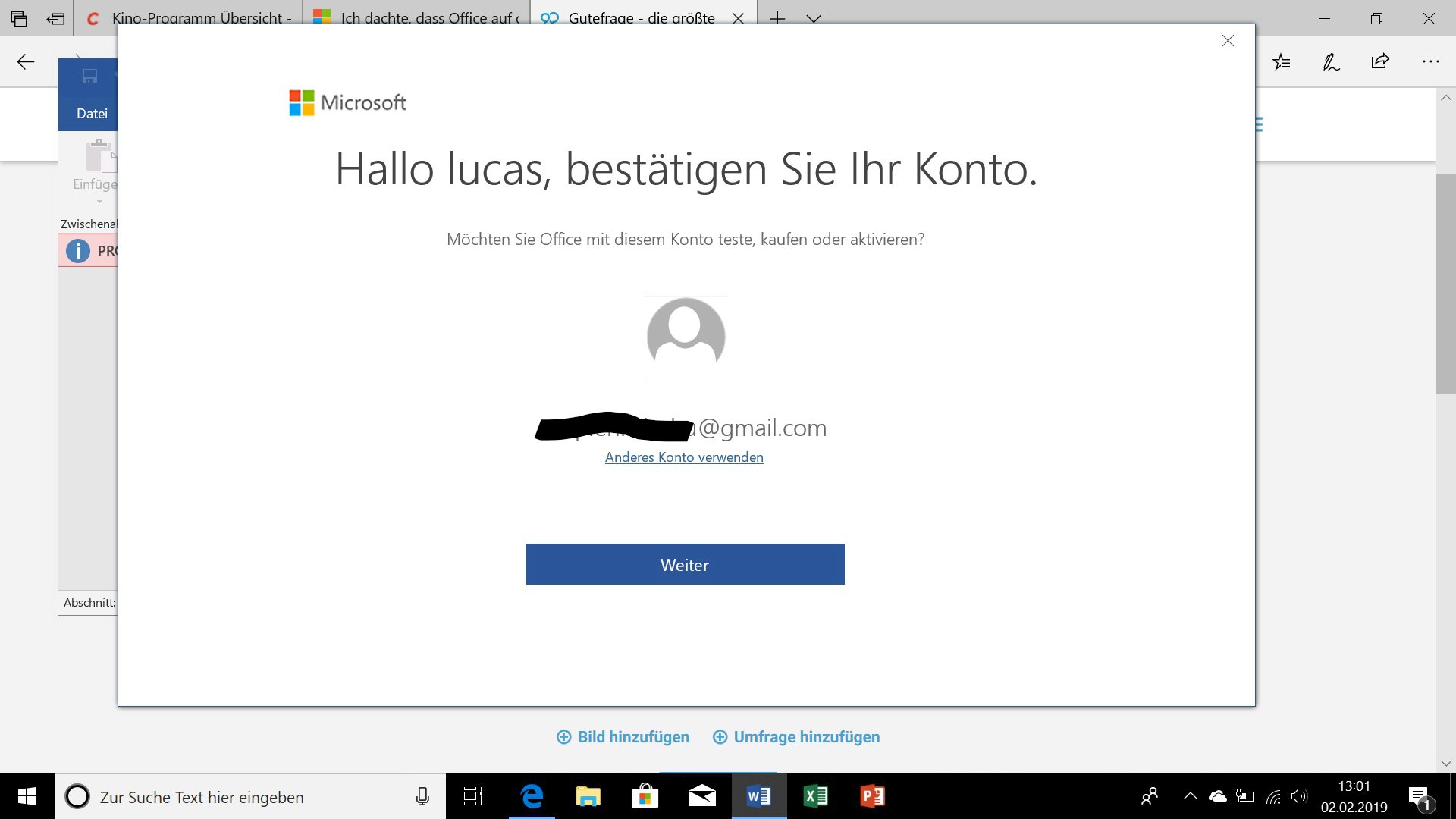Click the microphone icon in the search box
The height and width of the screenshot is (819, 1456).
422,796
